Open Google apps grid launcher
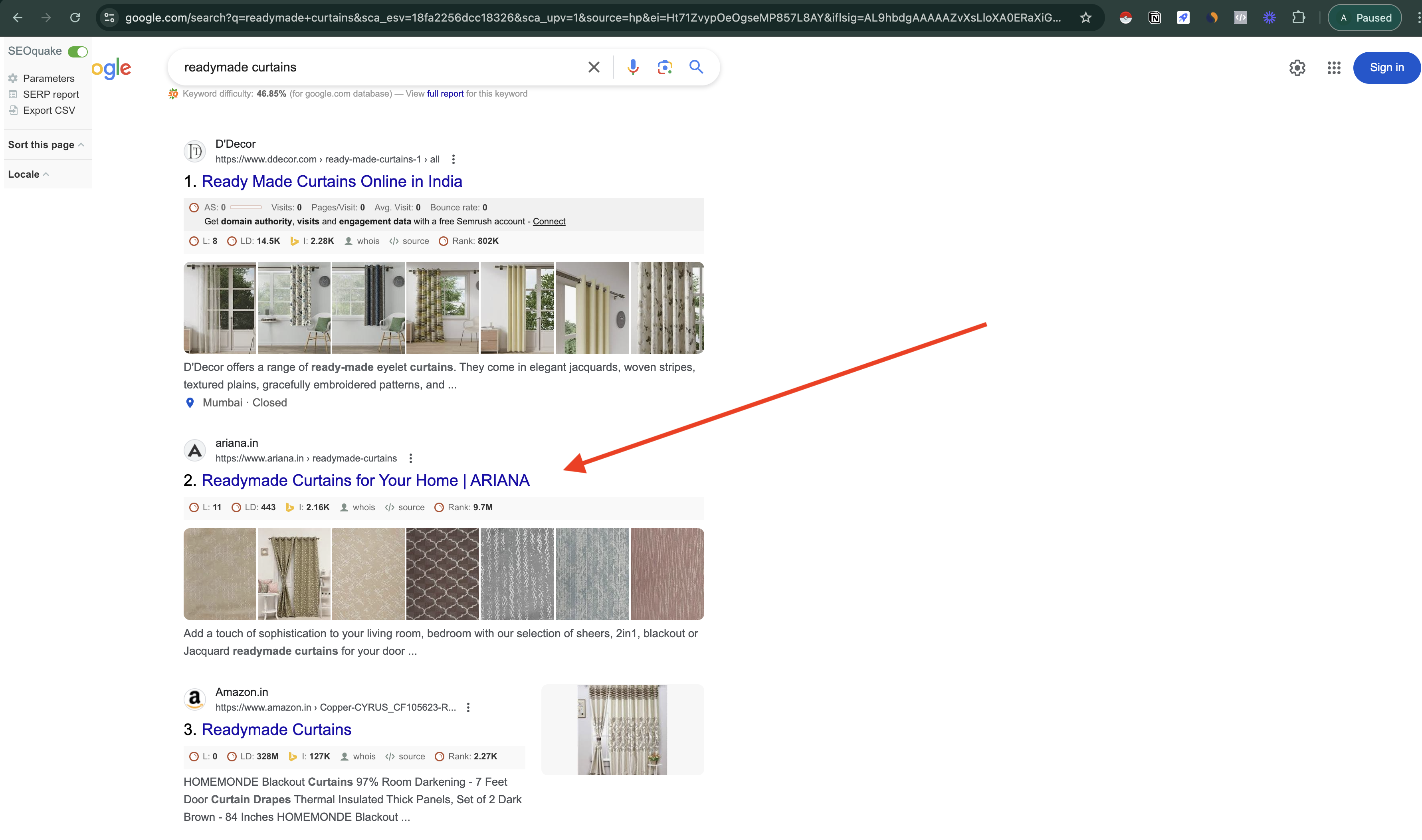Image resolution: width=1422 pixels, height=840 pixels. click(x=1334, y=67)
